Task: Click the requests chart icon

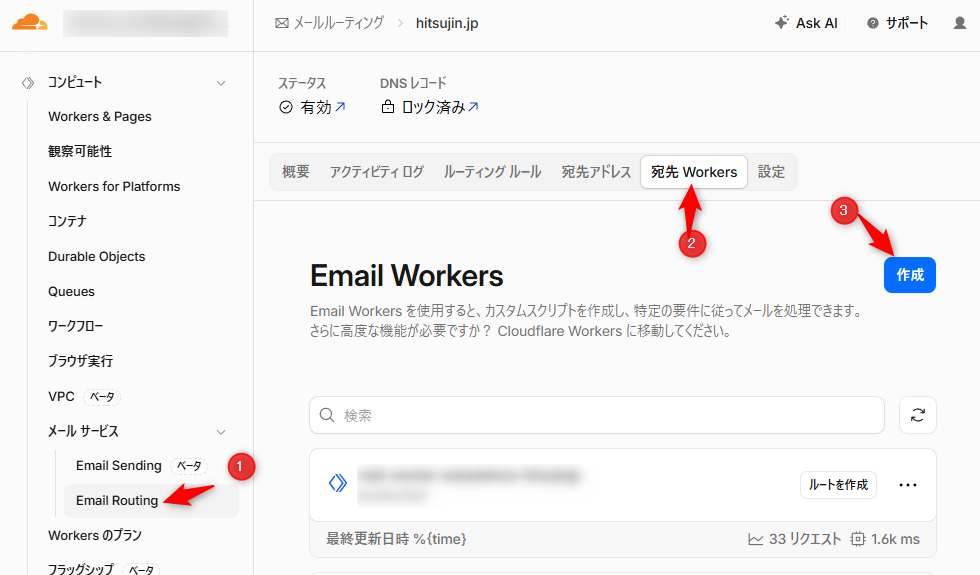Action: pyautogui.click(x=756, y=539)
